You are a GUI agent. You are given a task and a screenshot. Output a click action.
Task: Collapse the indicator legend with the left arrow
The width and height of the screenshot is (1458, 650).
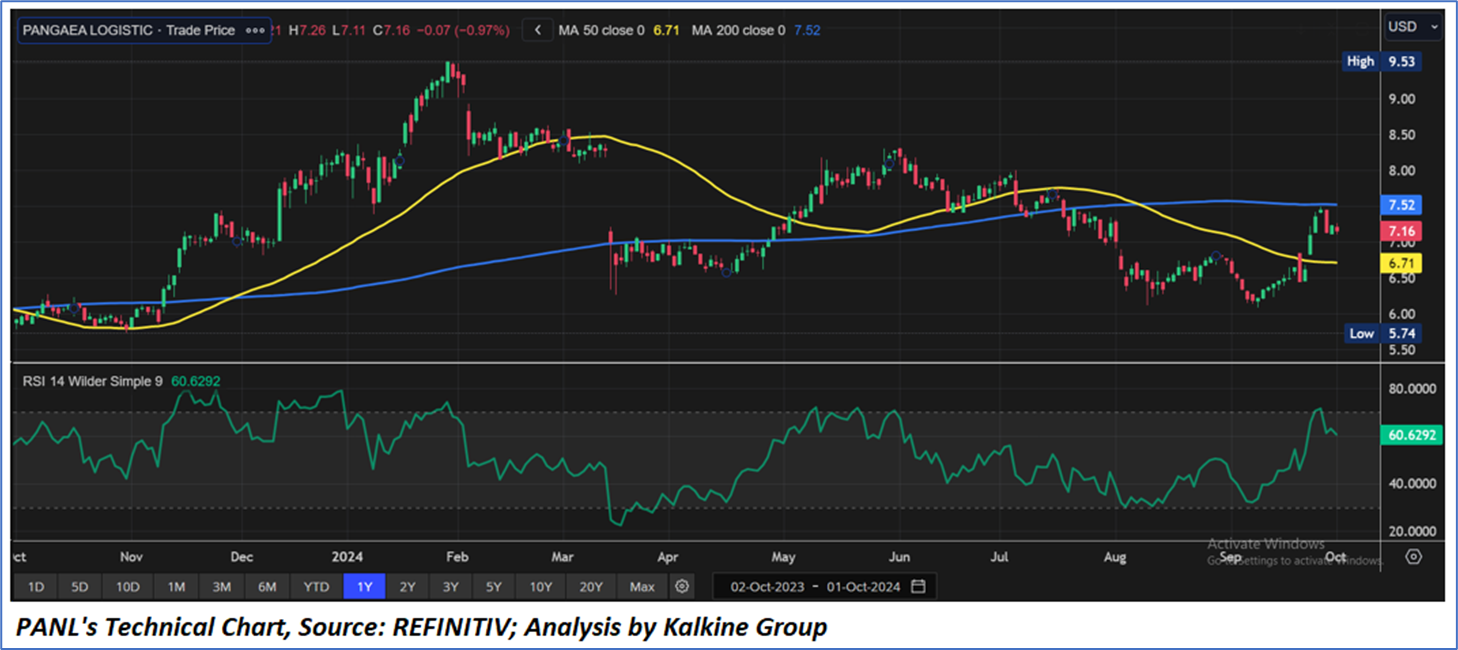[537, 31]
